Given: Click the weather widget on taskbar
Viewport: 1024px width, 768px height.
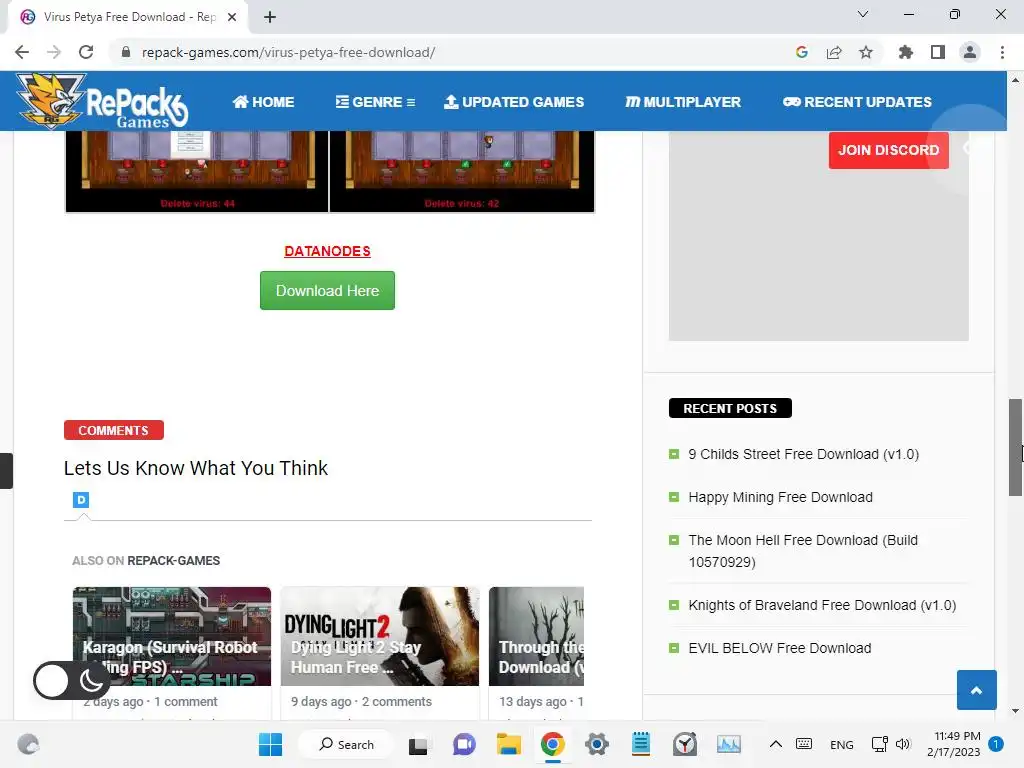Looking at the screenshot, I should 28,744.
